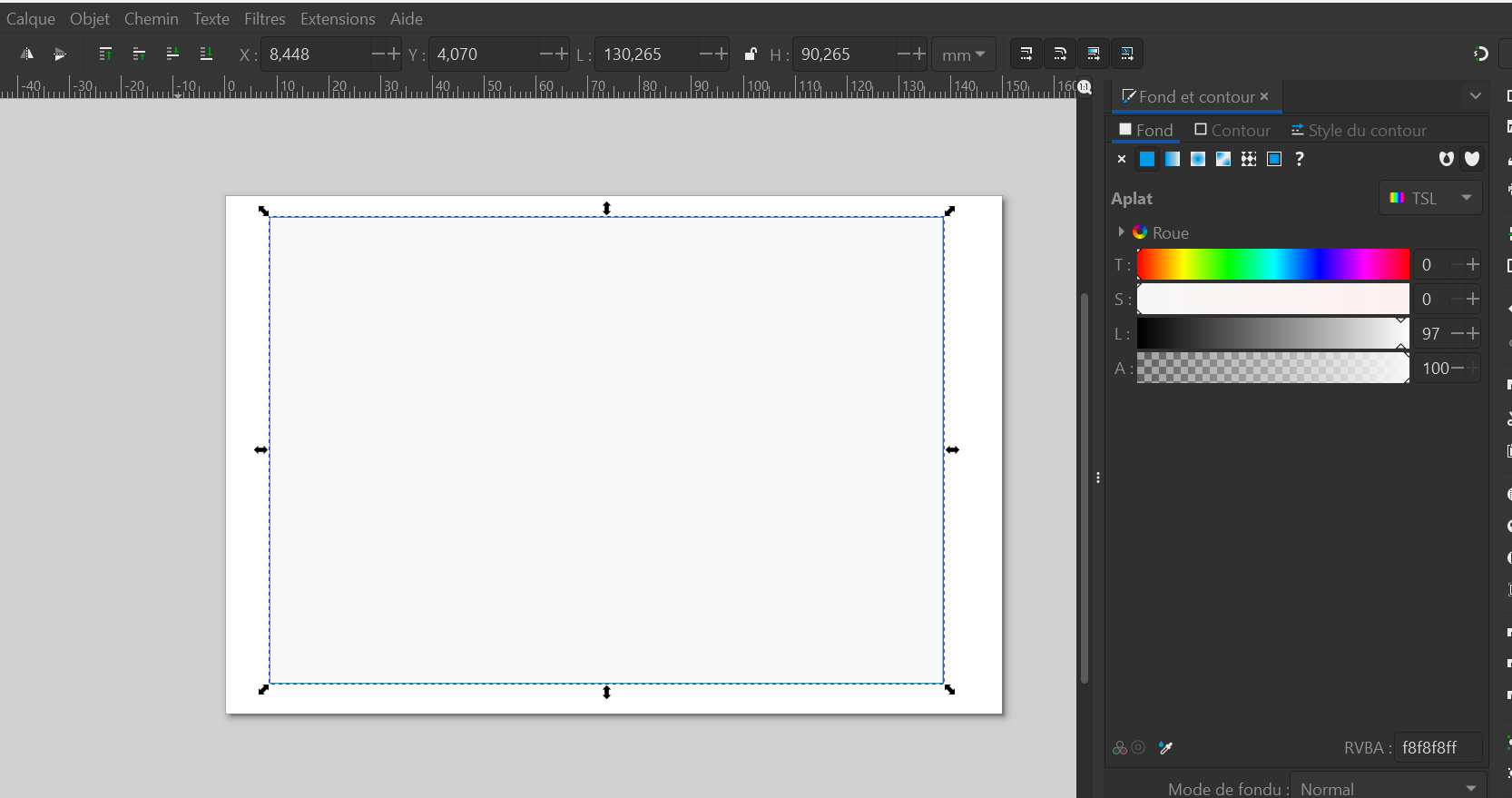Increase the L width value
The image size is (1512, 798).
722,54
